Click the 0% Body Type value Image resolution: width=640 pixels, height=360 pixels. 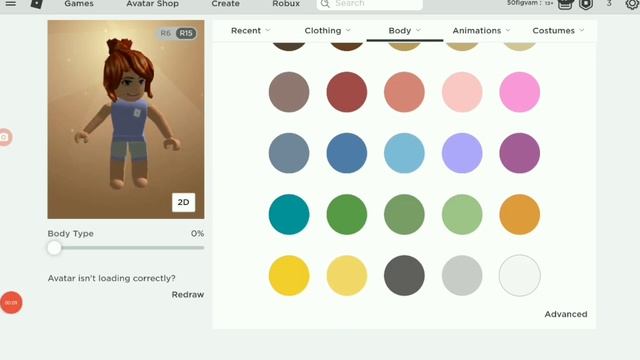coord(198,233)
